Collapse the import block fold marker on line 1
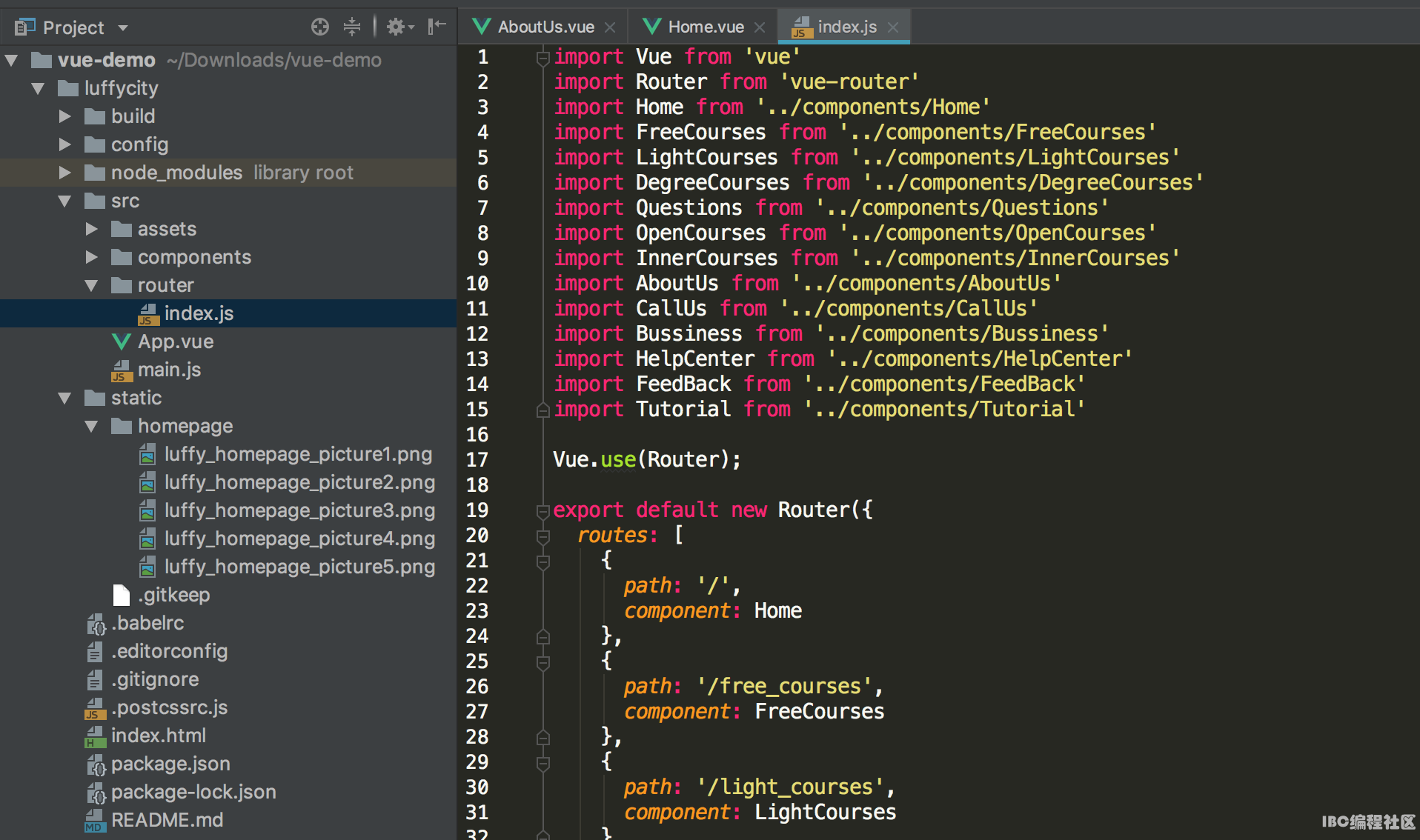 [x=543, y=57]
